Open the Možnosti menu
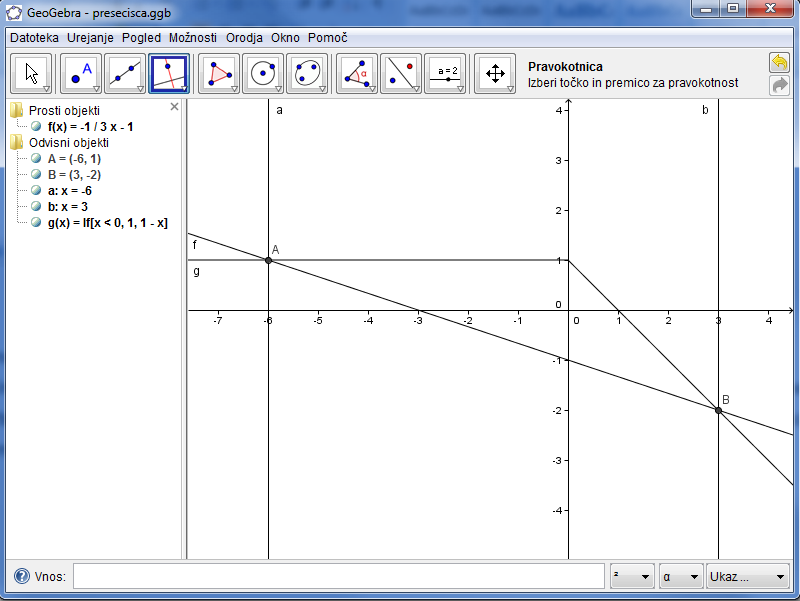 [192, 37]
